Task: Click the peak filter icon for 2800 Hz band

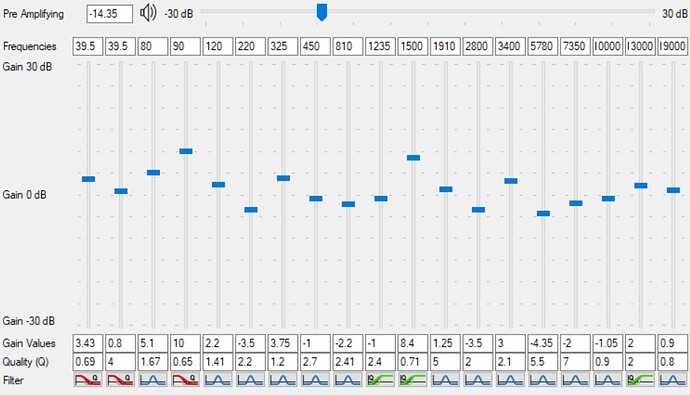Action: [x=478, y=380]
